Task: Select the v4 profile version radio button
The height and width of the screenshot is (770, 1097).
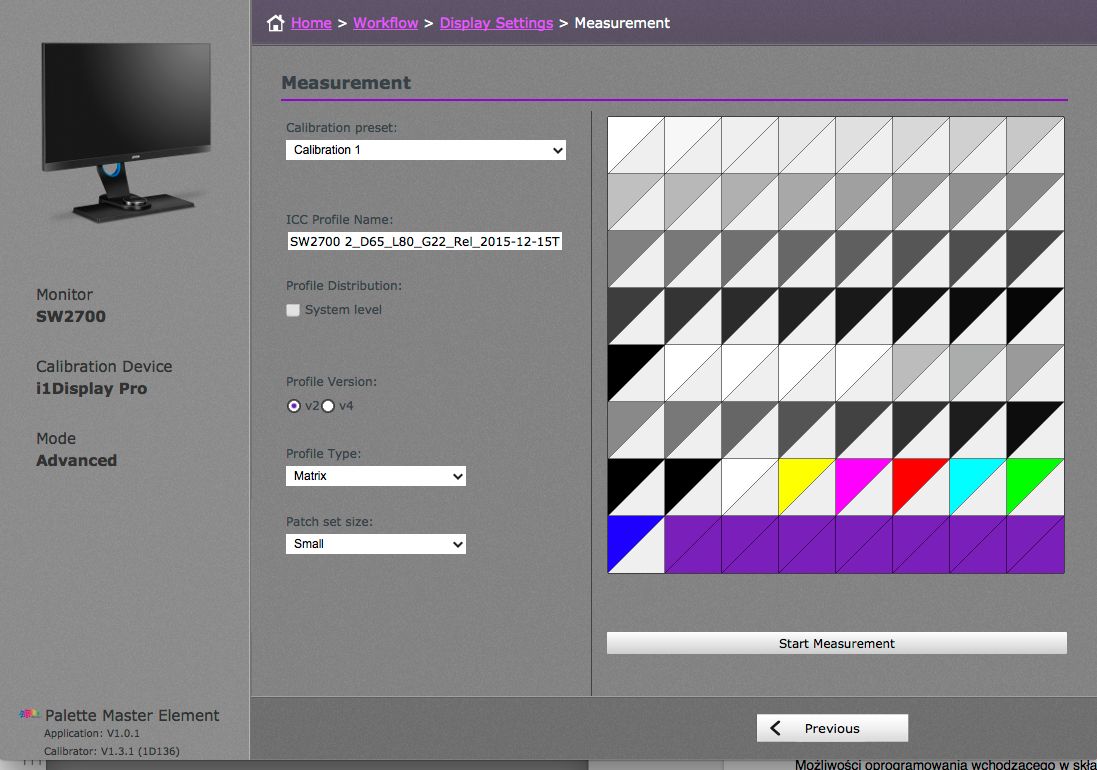Action: pos(327,406)
